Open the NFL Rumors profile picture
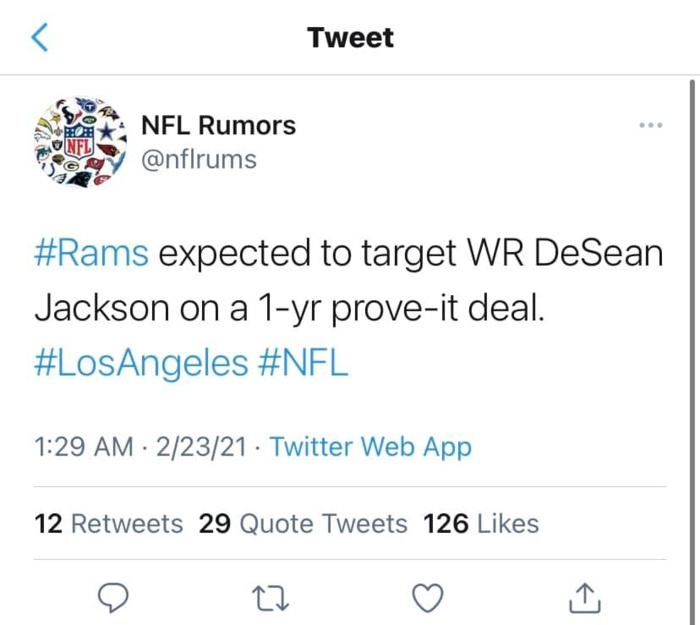Viewport: 700px width, 625px height. point(77,141)
